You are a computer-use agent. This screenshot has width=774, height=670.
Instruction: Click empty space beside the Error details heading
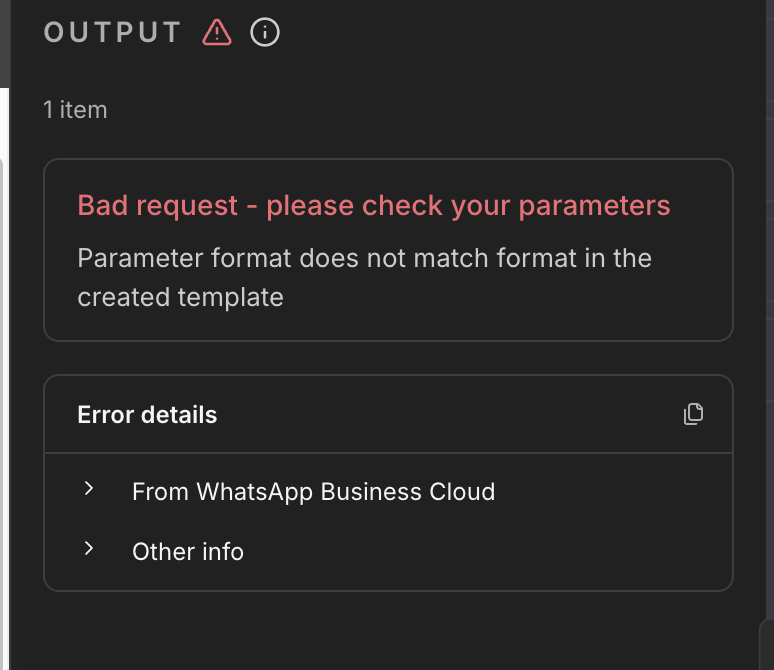click(450, 415)
